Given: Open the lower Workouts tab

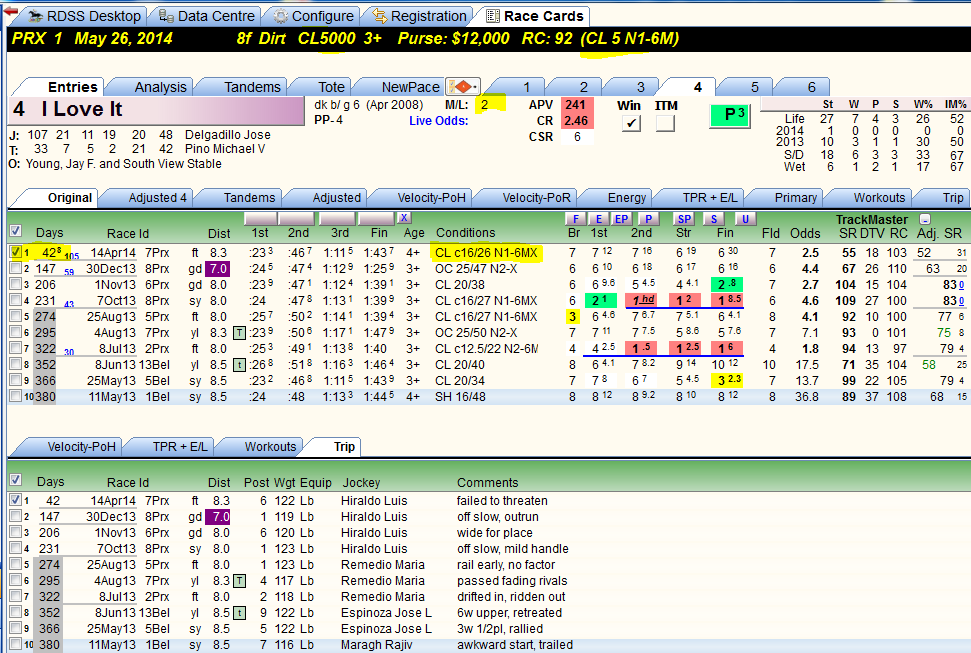Looking at the screenshot, I should coord(270,447).
